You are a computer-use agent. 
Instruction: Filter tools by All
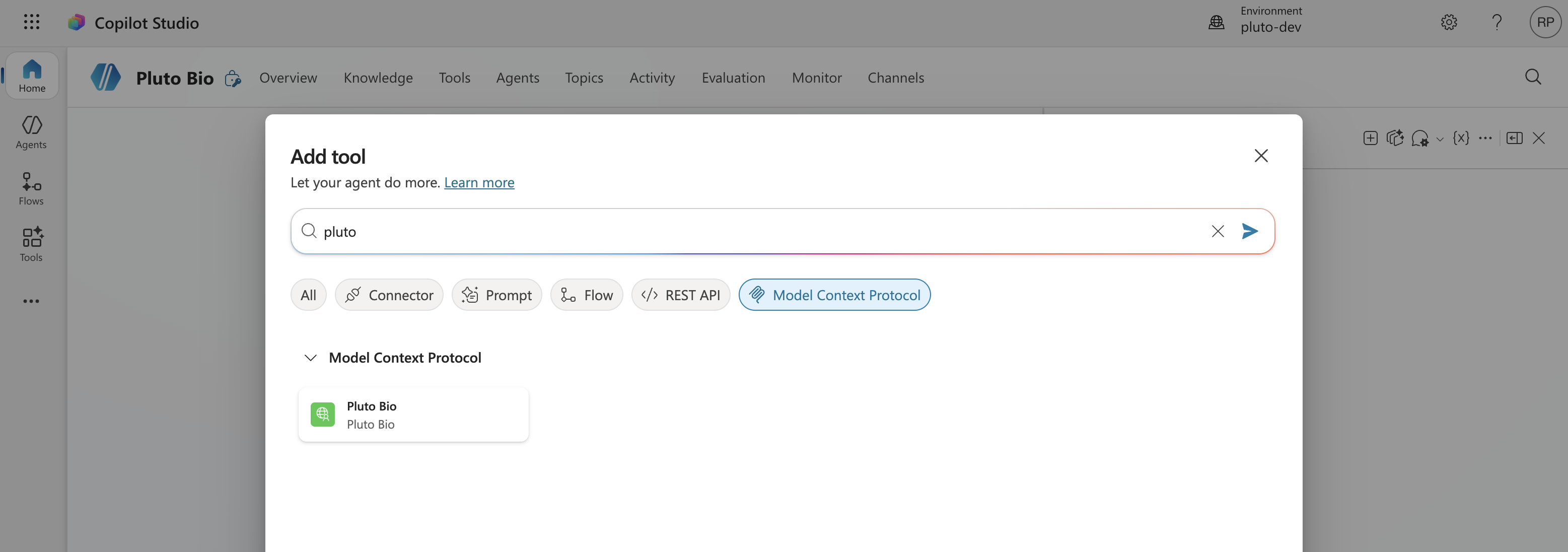(x=309, y=295)
